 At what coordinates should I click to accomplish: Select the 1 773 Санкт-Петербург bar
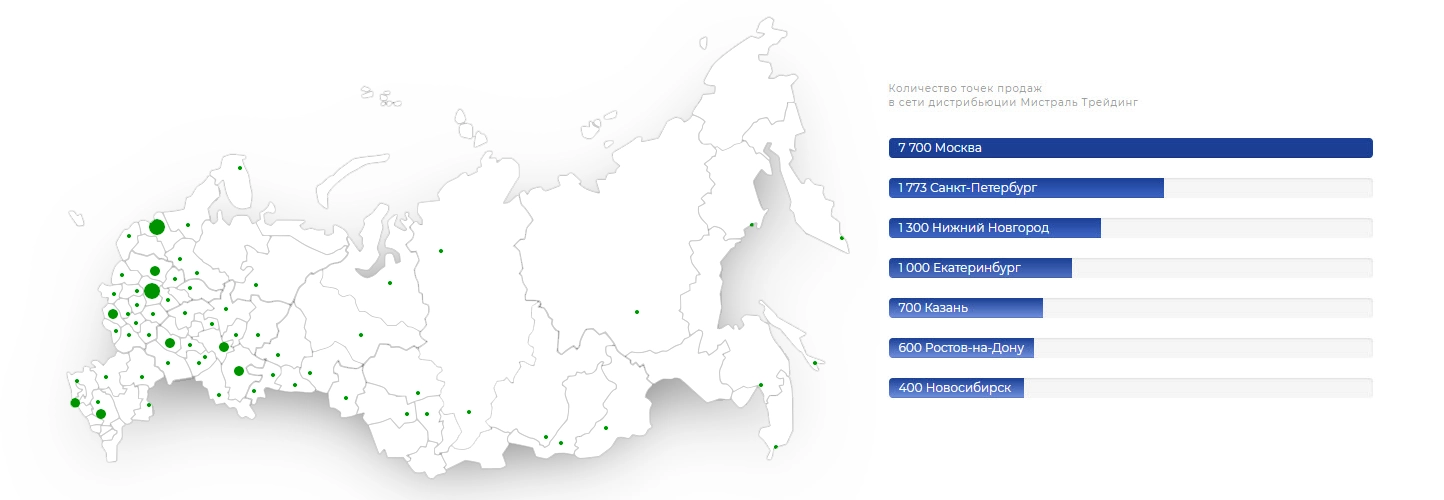click(x=1025, y=188)
